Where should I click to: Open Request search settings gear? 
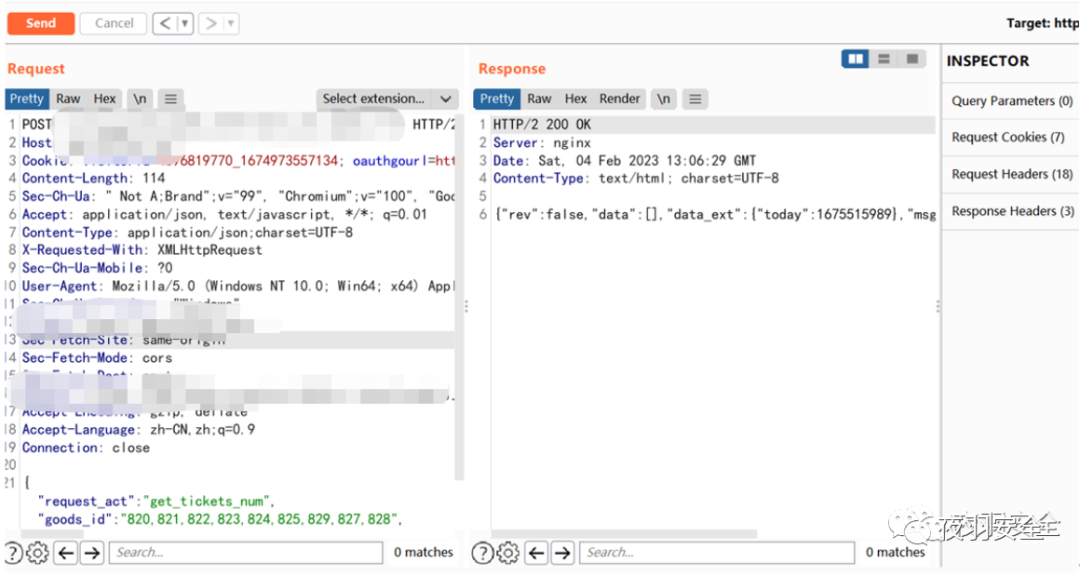[x=38, y=552]
